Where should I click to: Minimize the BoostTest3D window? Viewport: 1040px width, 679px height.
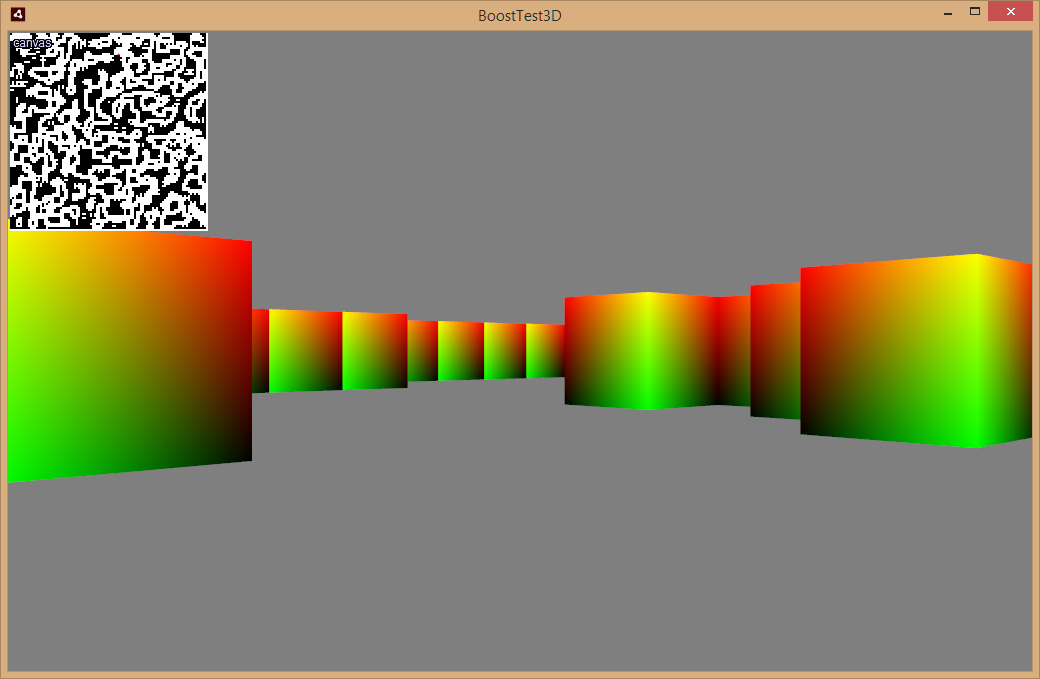(x=948, y=13)
